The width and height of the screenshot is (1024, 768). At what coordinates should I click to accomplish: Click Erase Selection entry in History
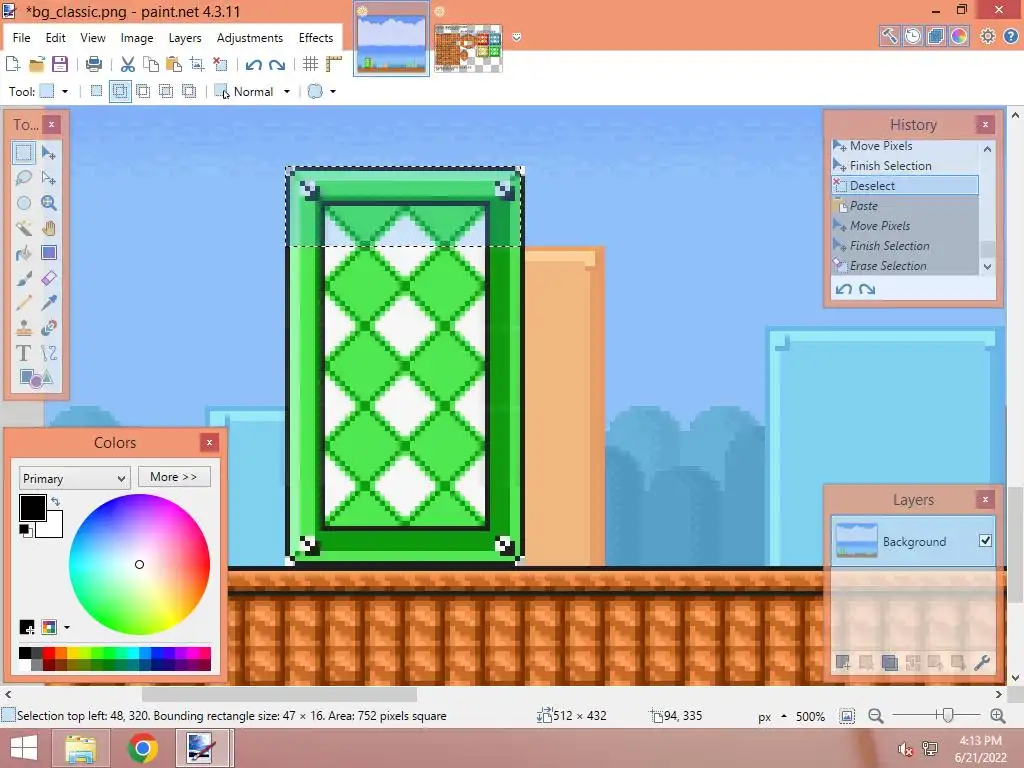click(905, 266)
